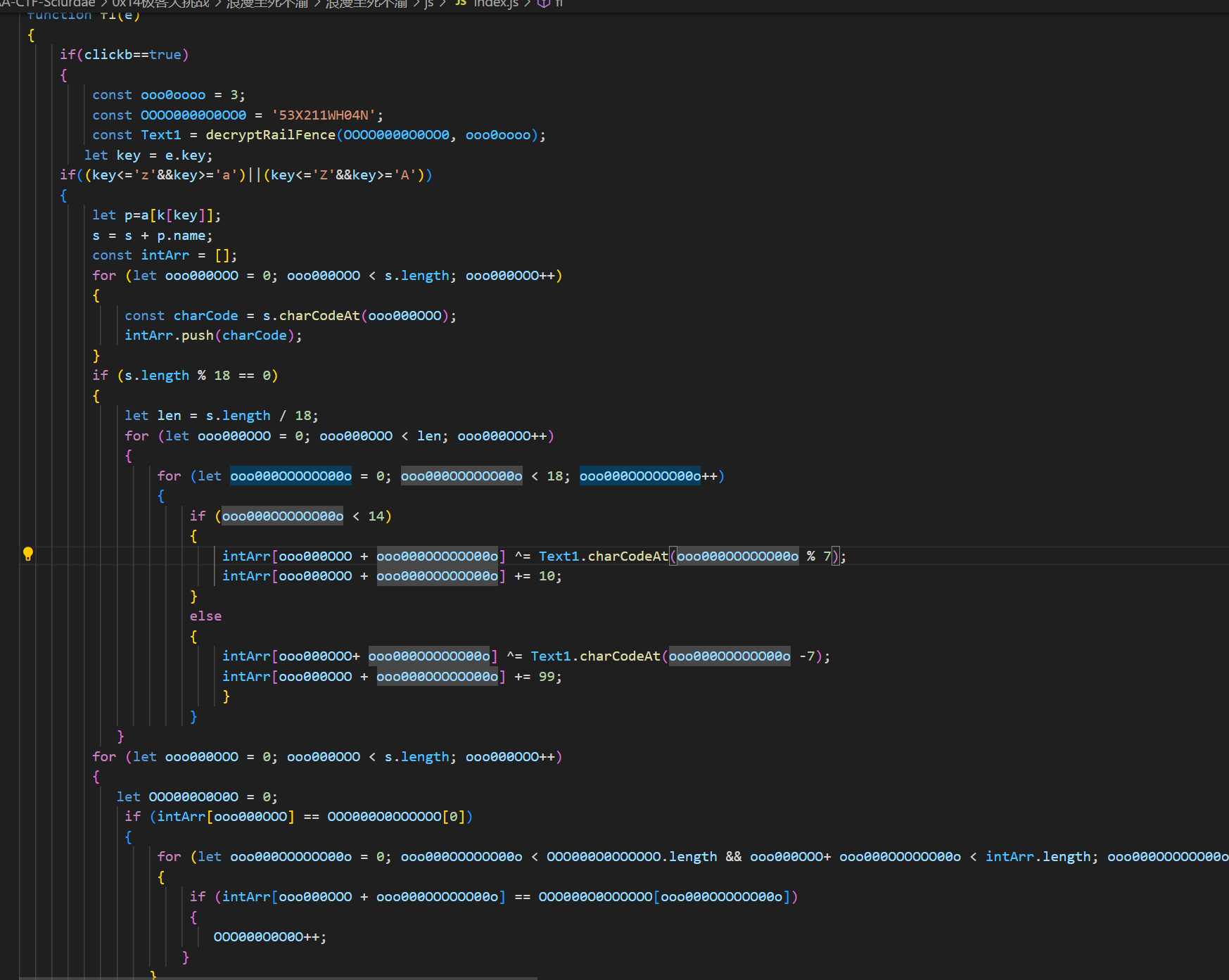Screen dimensions: 1229x980
Task: Click the % 7 expression
Action: coord(819,556)
